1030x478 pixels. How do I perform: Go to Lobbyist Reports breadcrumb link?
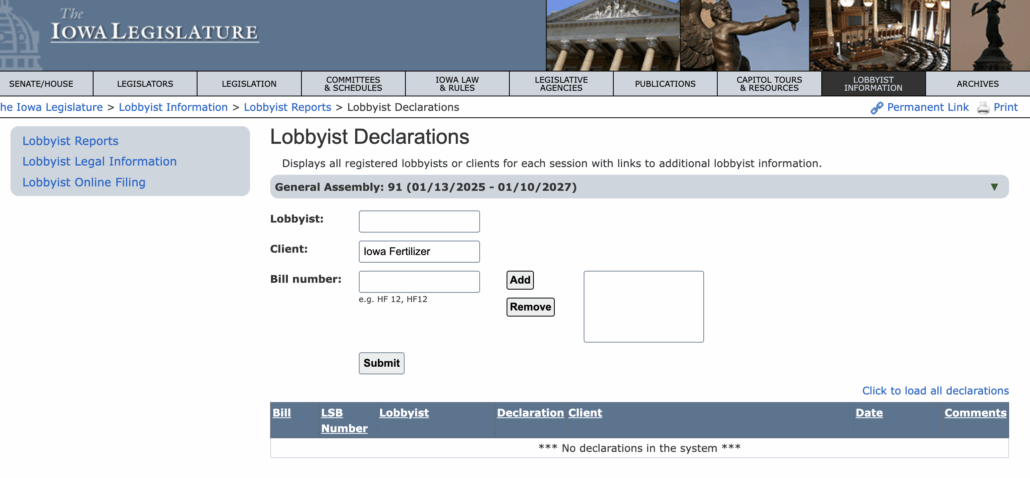point(287,107)
